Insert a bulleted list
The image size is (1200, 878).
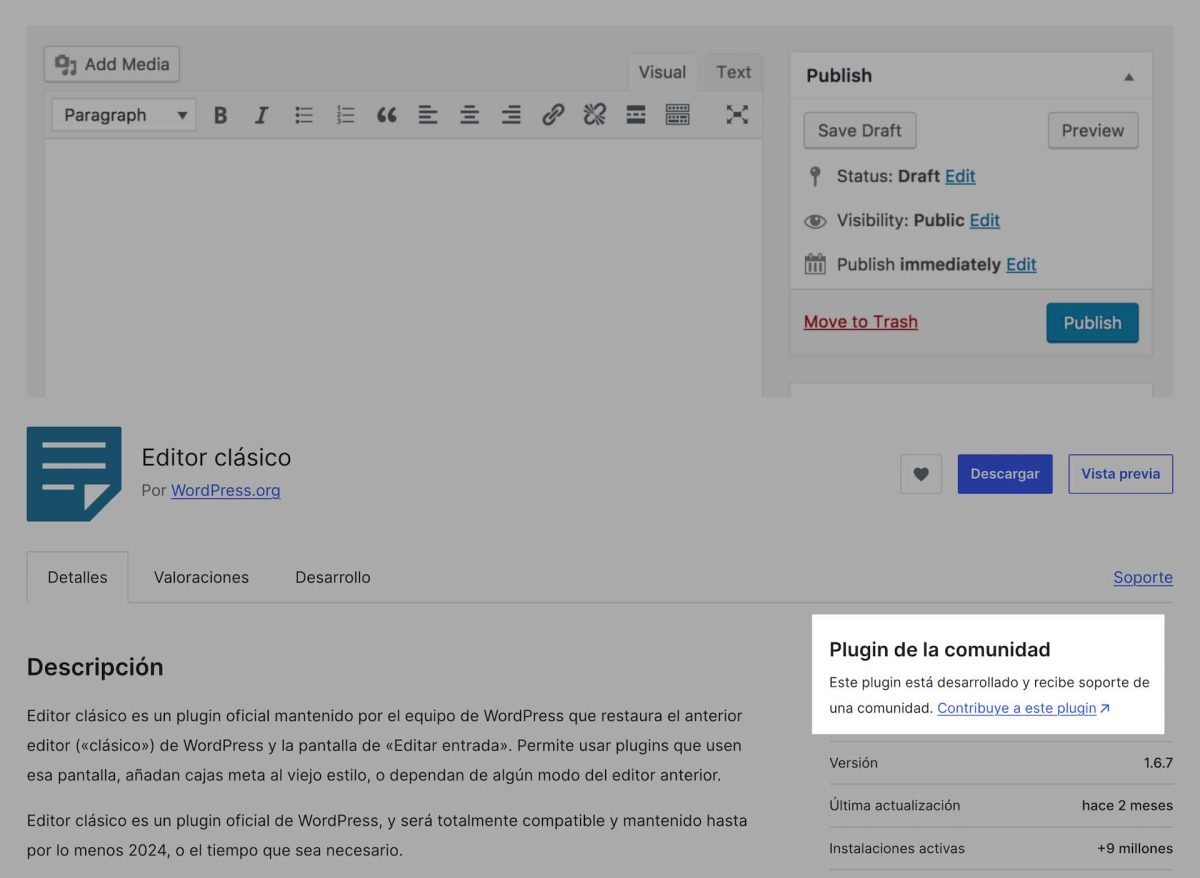304,115
